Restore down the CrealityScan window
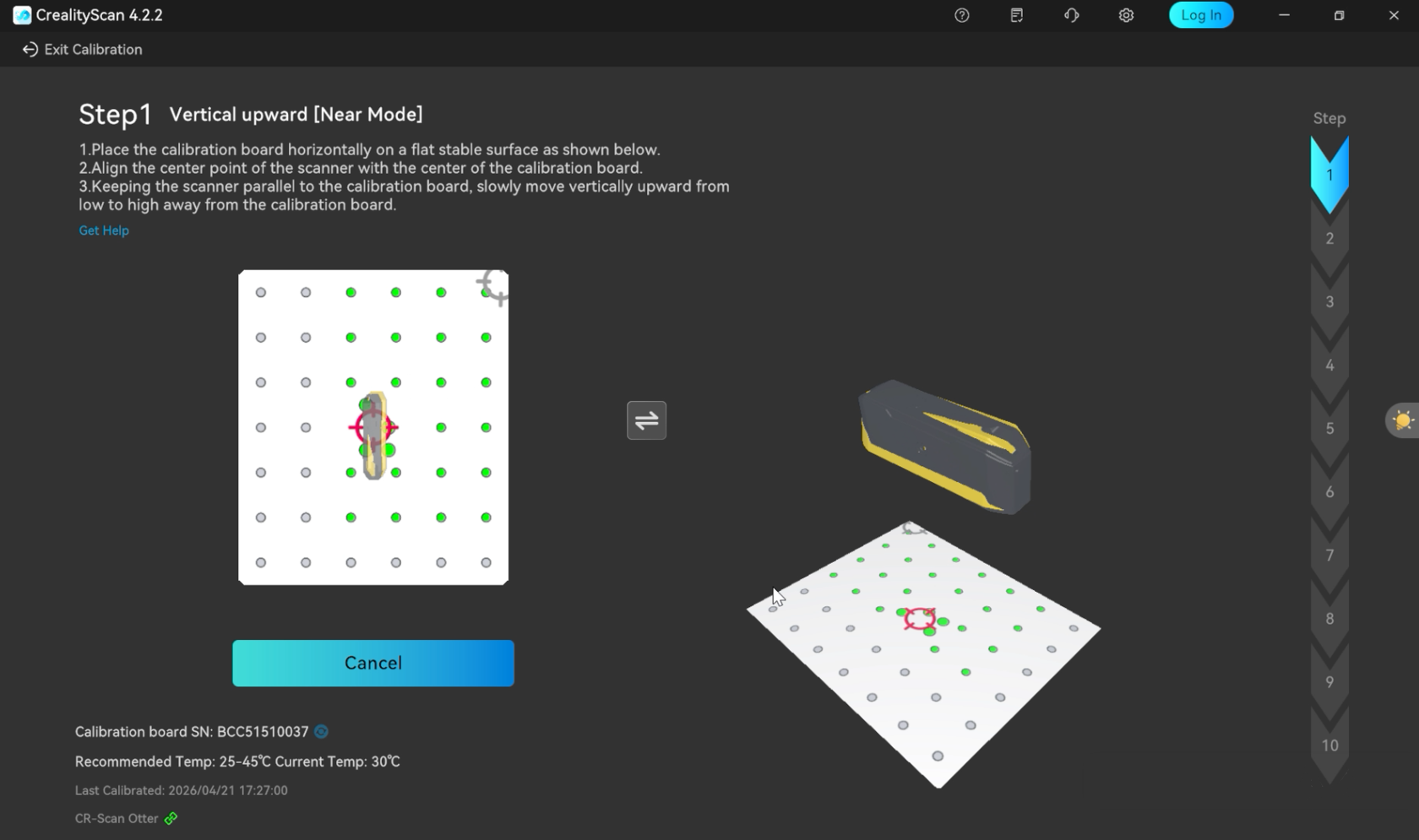Viewport: 1419px width, 840px height. 1339,15
